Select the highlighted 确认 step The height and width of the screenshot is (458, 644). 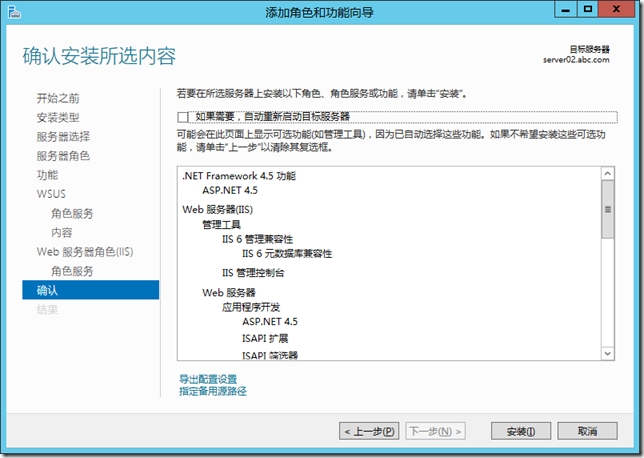90,290
